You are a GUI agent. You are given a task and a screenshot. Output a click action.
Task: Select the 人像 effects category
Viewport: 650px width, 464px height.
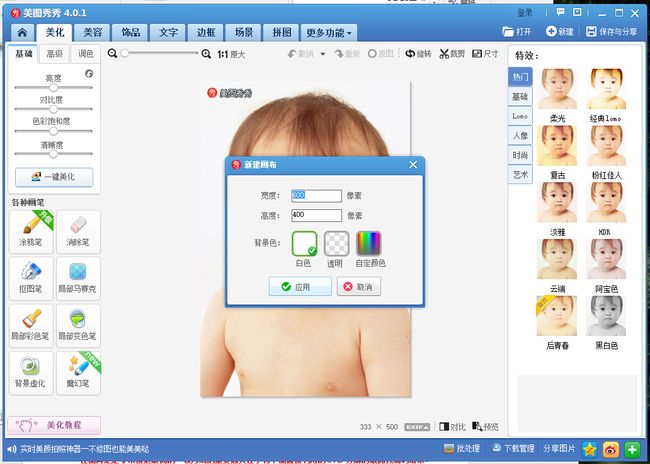(520, 136)
